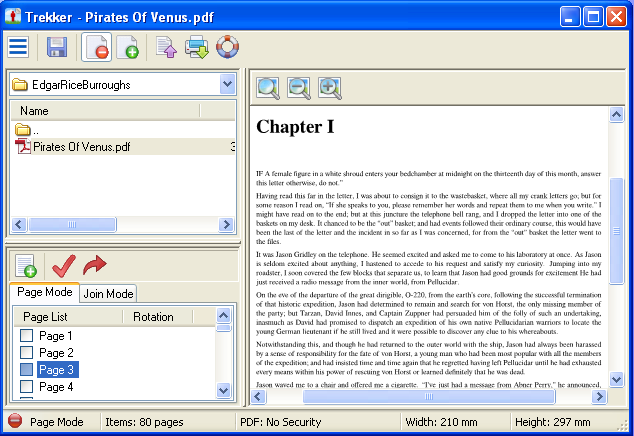Image resolution: width=634 pixels, height=436 pixels.
Task: Click the PDF icon beside Pirates Of Venus
Action: 23,146
